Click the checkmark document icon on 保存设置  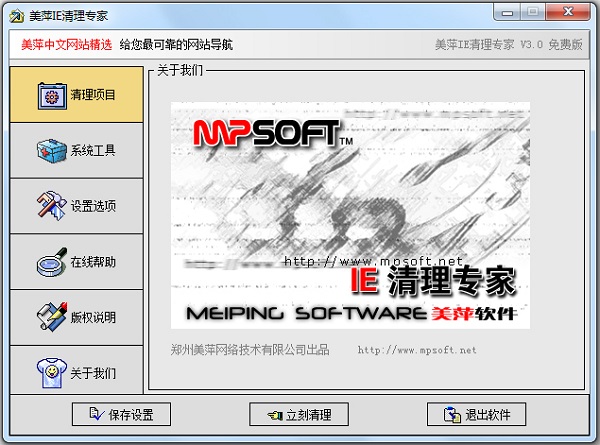coord(96,414)
